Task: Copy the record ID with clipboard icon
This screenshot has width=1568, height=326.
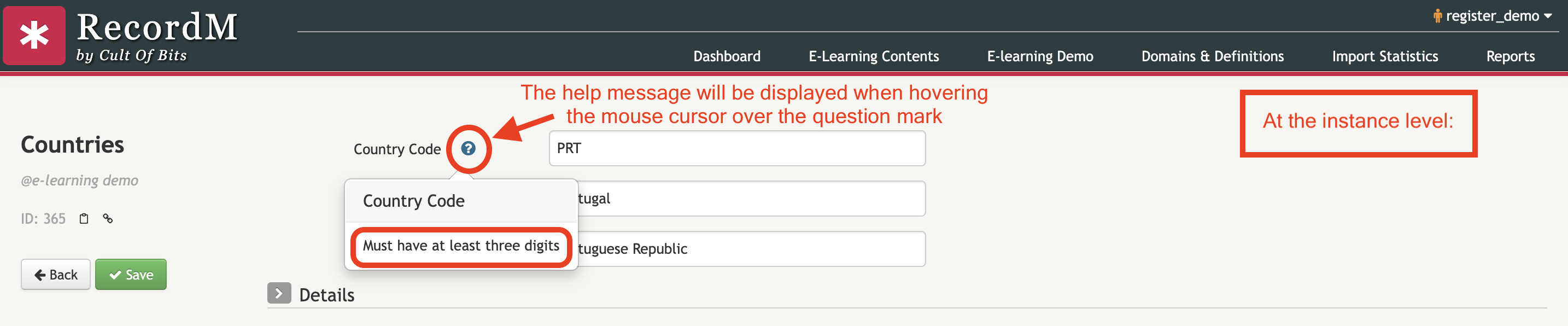Action: point(84,219)
